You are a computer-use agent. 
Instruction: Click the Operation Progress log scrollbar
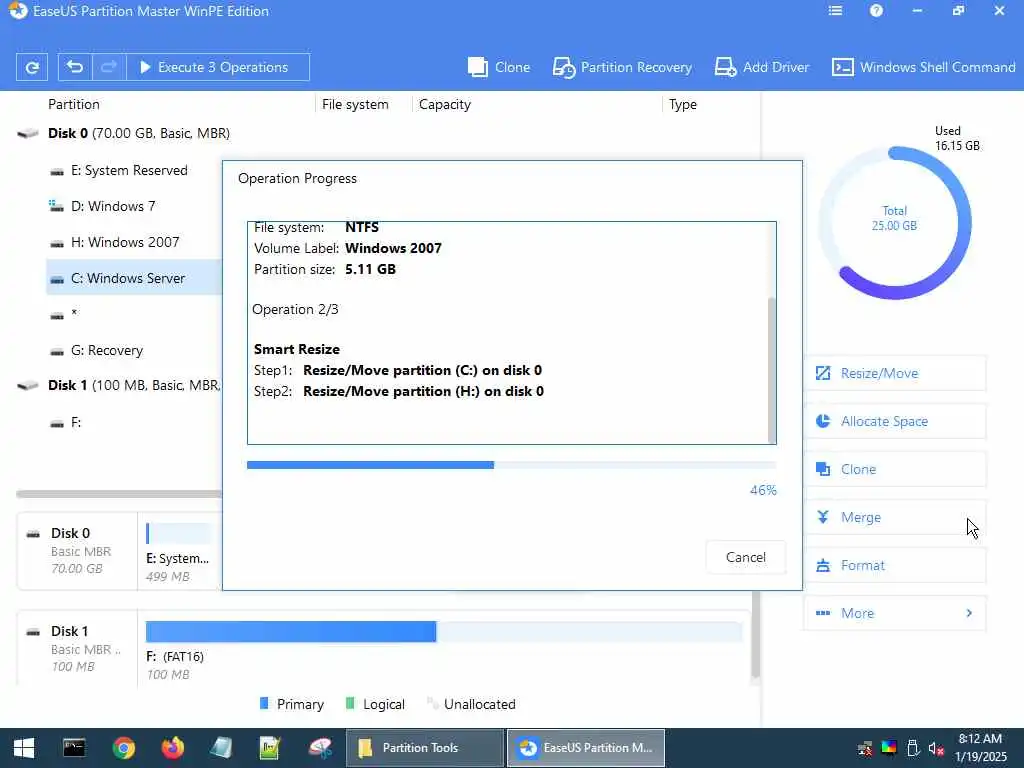tap(771, 370)
